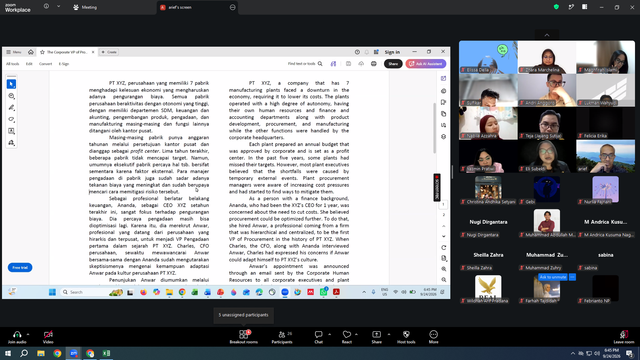The image size is (640, 360).
Task: Expand the React options caret
Action: (356, 334)
